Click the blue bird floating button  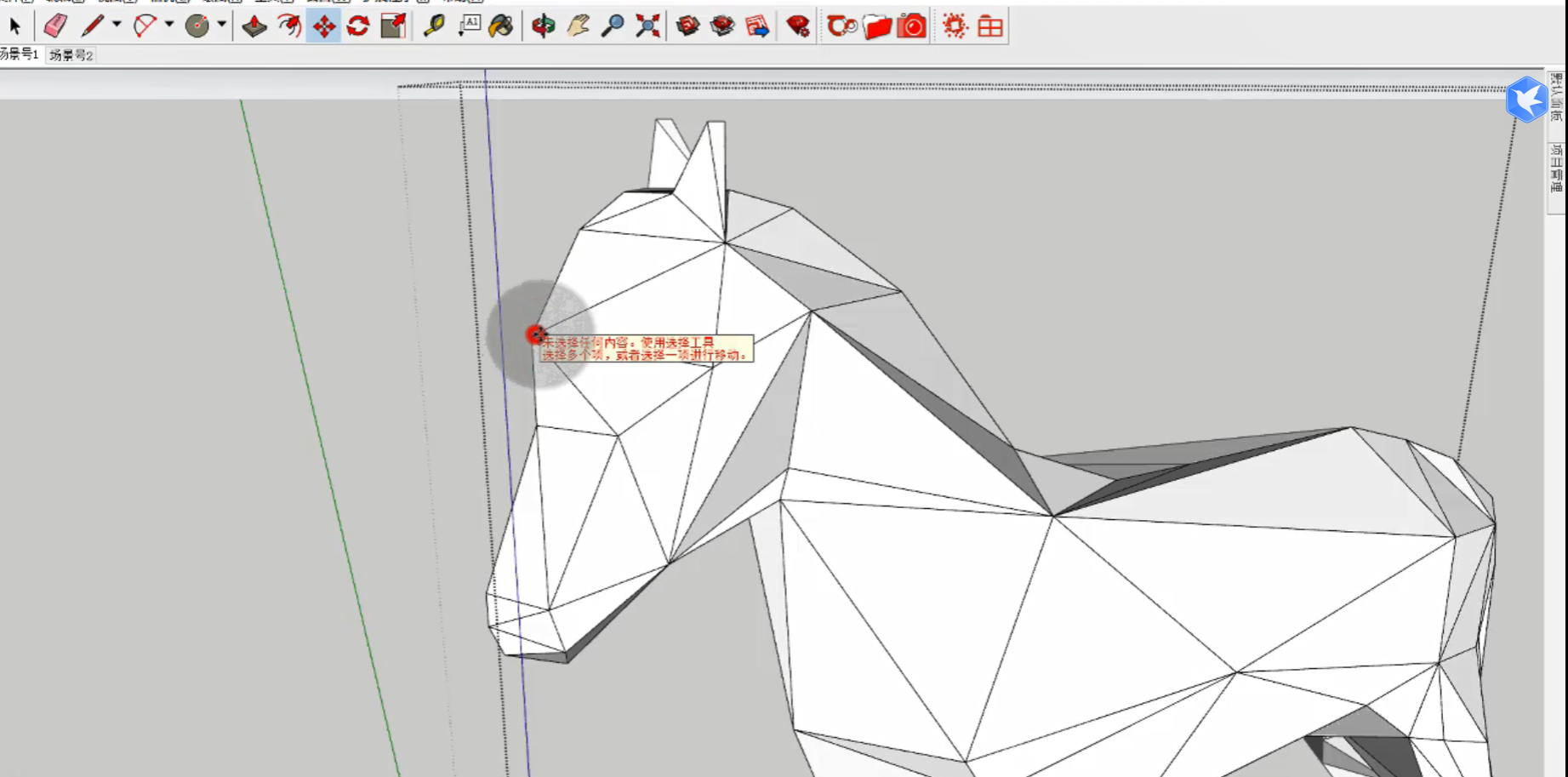(1525, 100)
